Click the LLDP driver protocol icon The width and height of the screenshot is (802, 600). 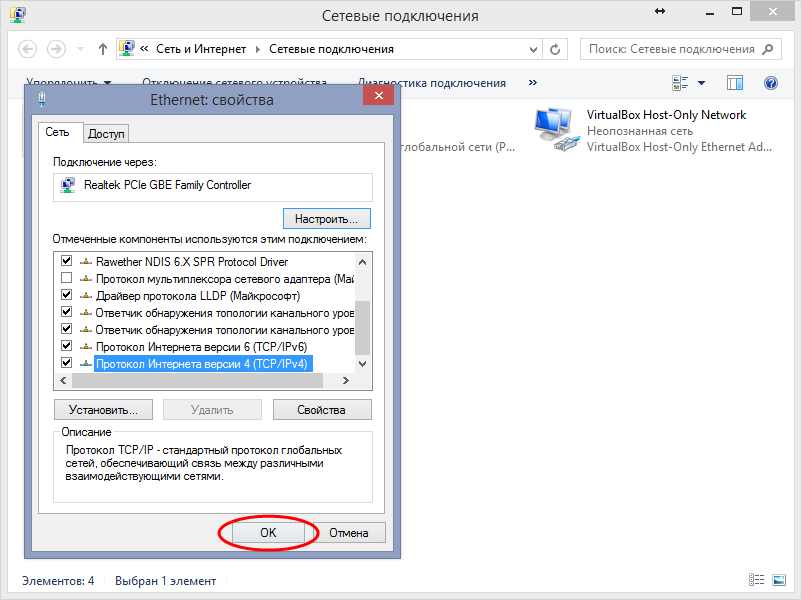tap(86, 296)
